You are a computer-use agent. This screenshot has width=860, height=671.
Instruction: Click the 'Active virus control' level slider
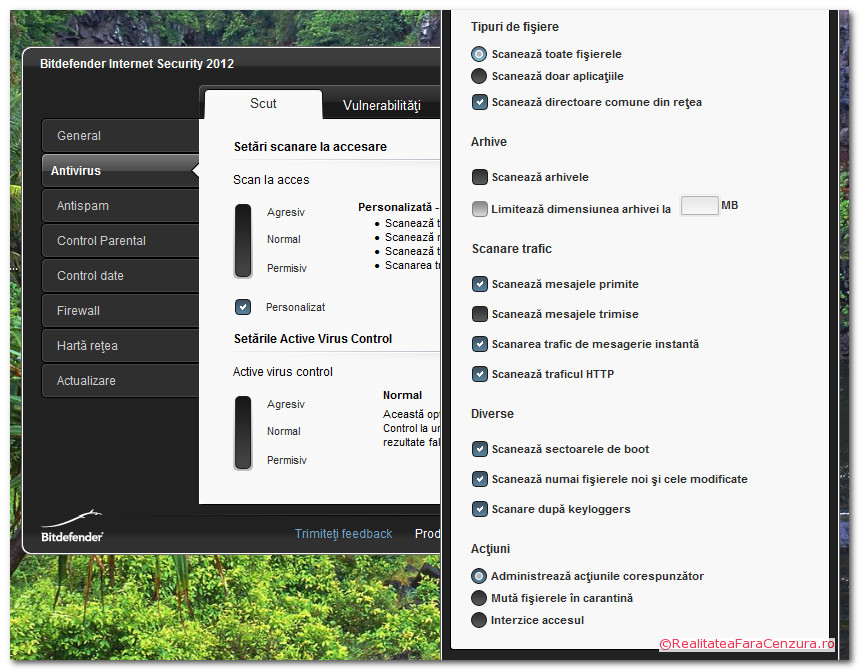click(243, 433)
